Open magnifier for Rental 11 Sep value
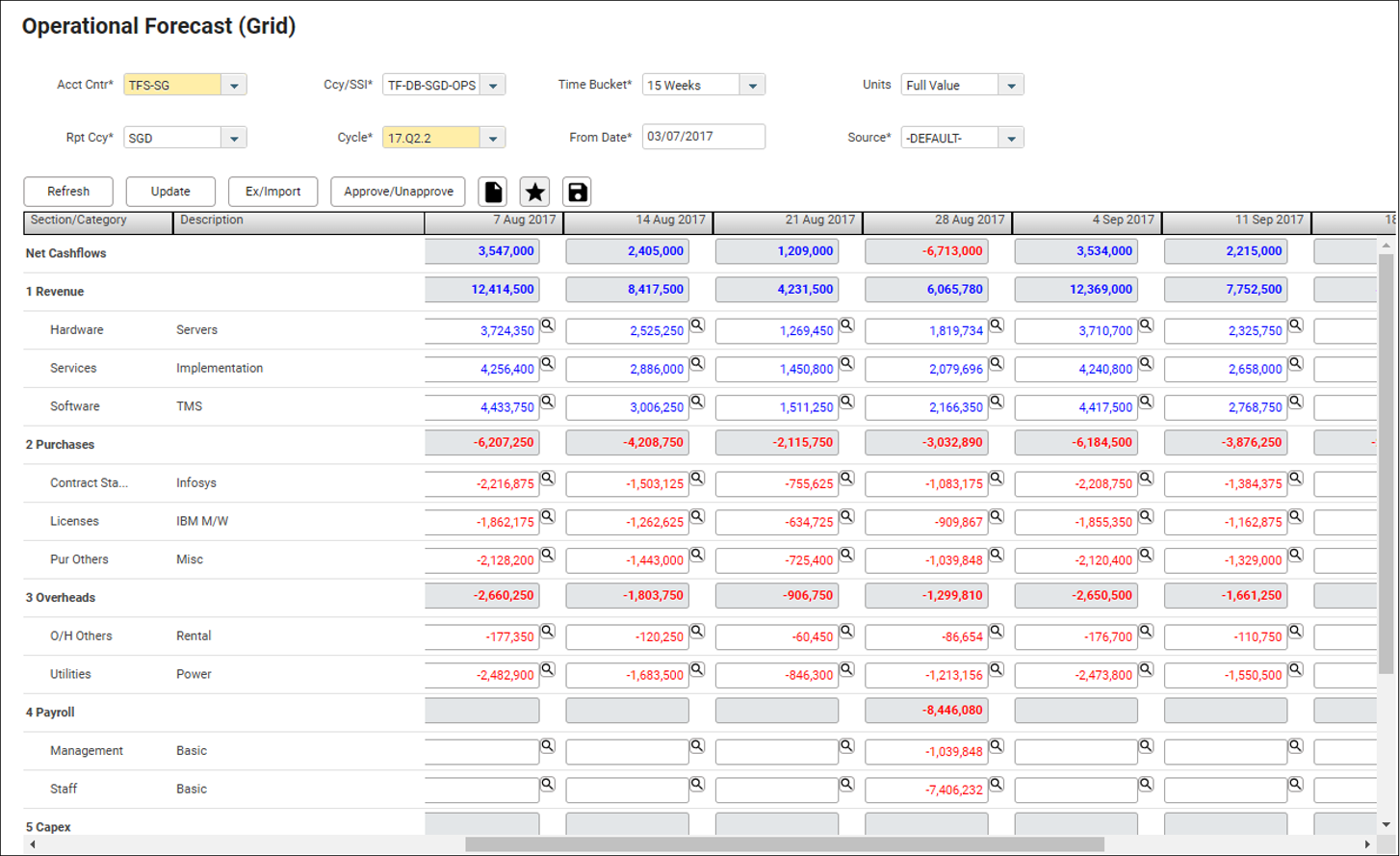The image size is (1400, 856). (1296, 632)
